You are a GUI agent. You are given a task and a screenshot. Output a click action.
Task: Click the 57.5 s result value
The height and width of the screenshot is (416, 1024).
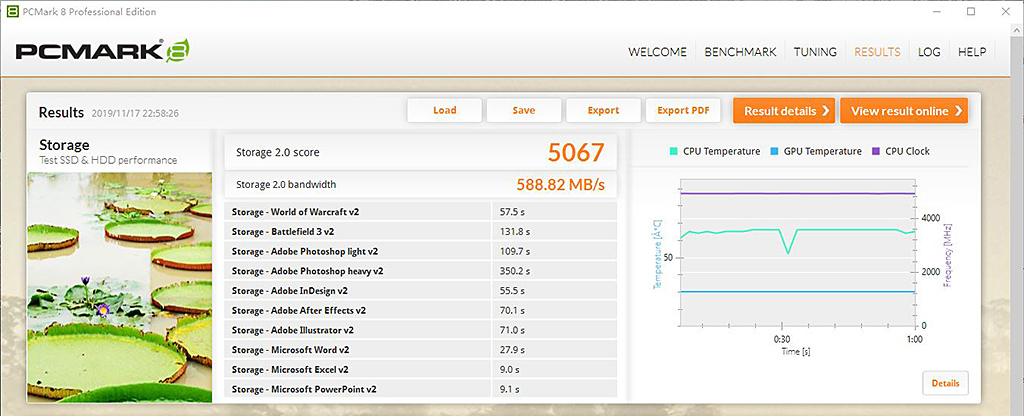pos(512,212)
